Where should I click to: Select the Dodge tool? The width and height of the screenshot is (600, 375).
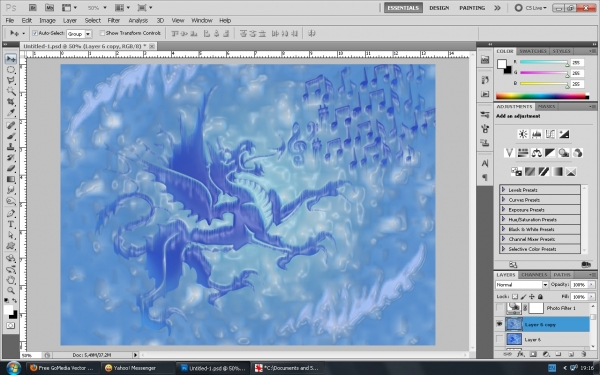11,201
